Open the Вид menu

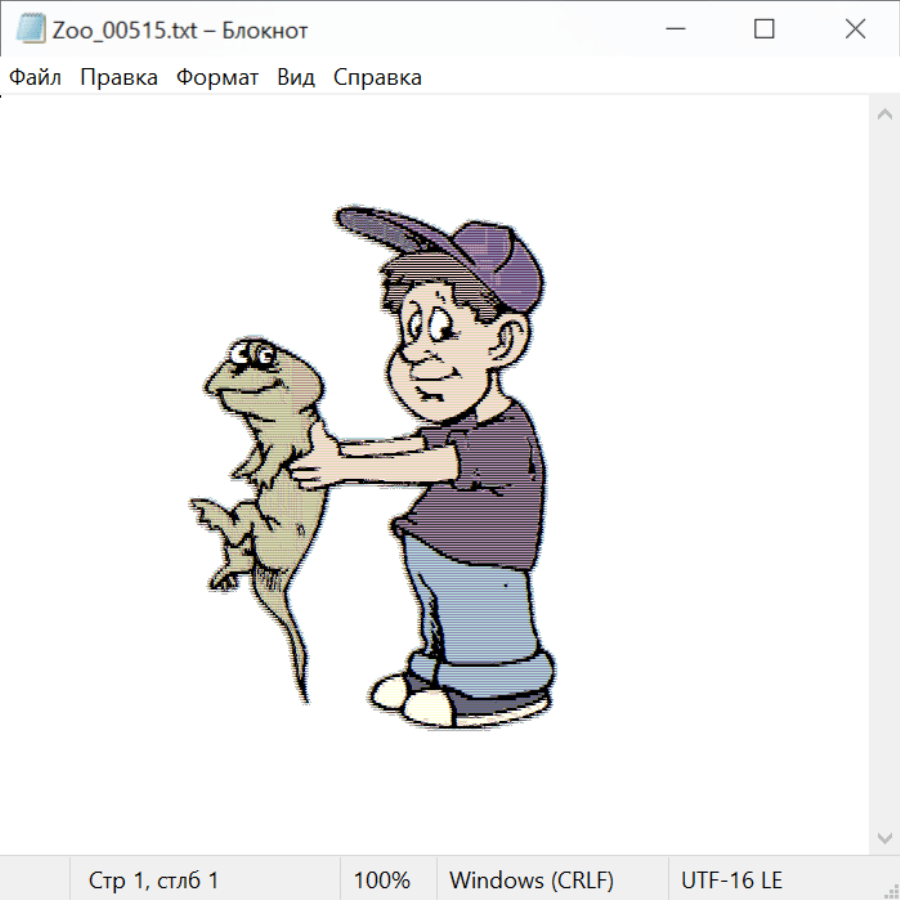pyautogui.click(x=296, y=77)
